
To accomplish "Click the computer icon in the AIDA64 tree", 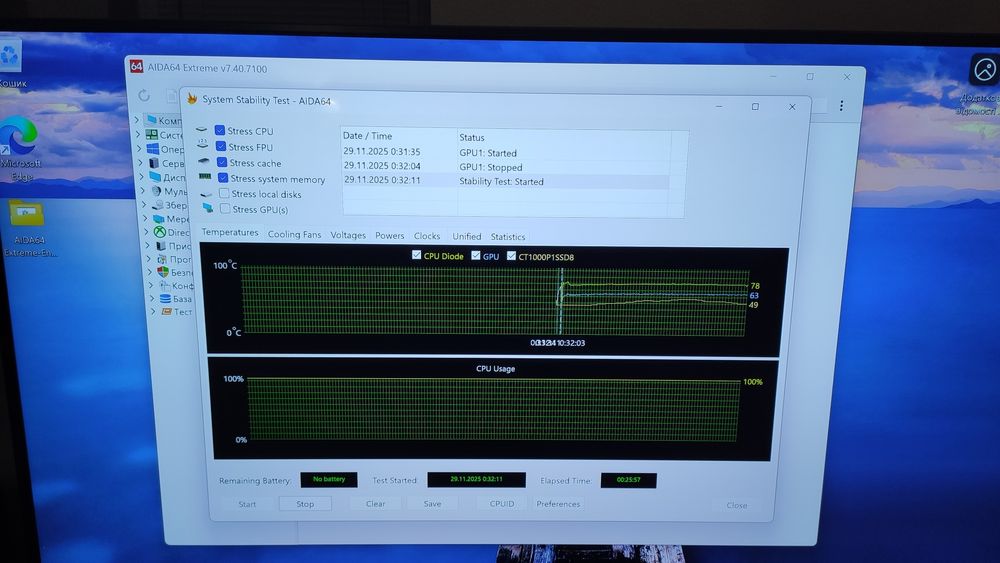I will [151, 119].
